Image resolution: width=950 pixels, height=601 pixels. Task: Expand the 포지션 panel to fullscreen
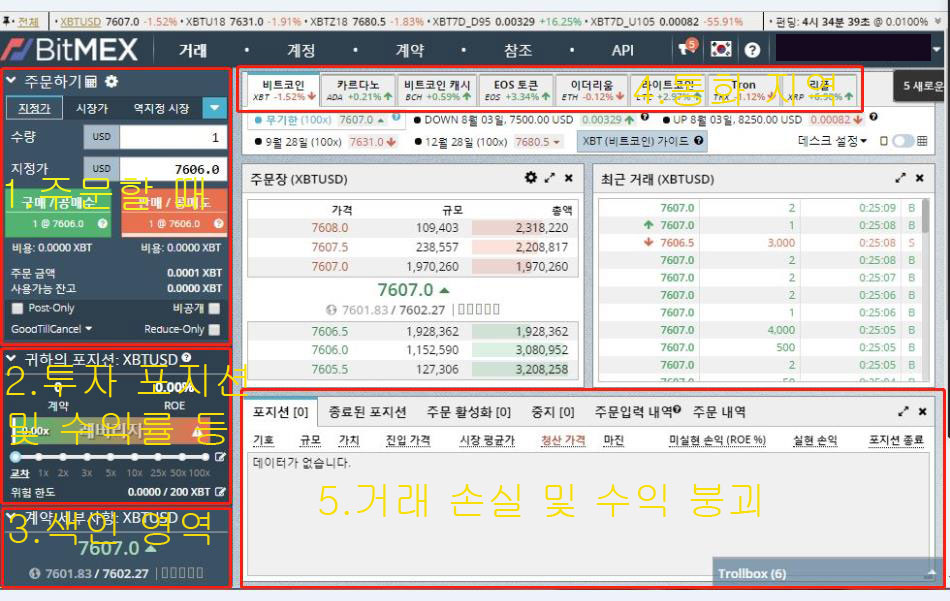[903, 411]
